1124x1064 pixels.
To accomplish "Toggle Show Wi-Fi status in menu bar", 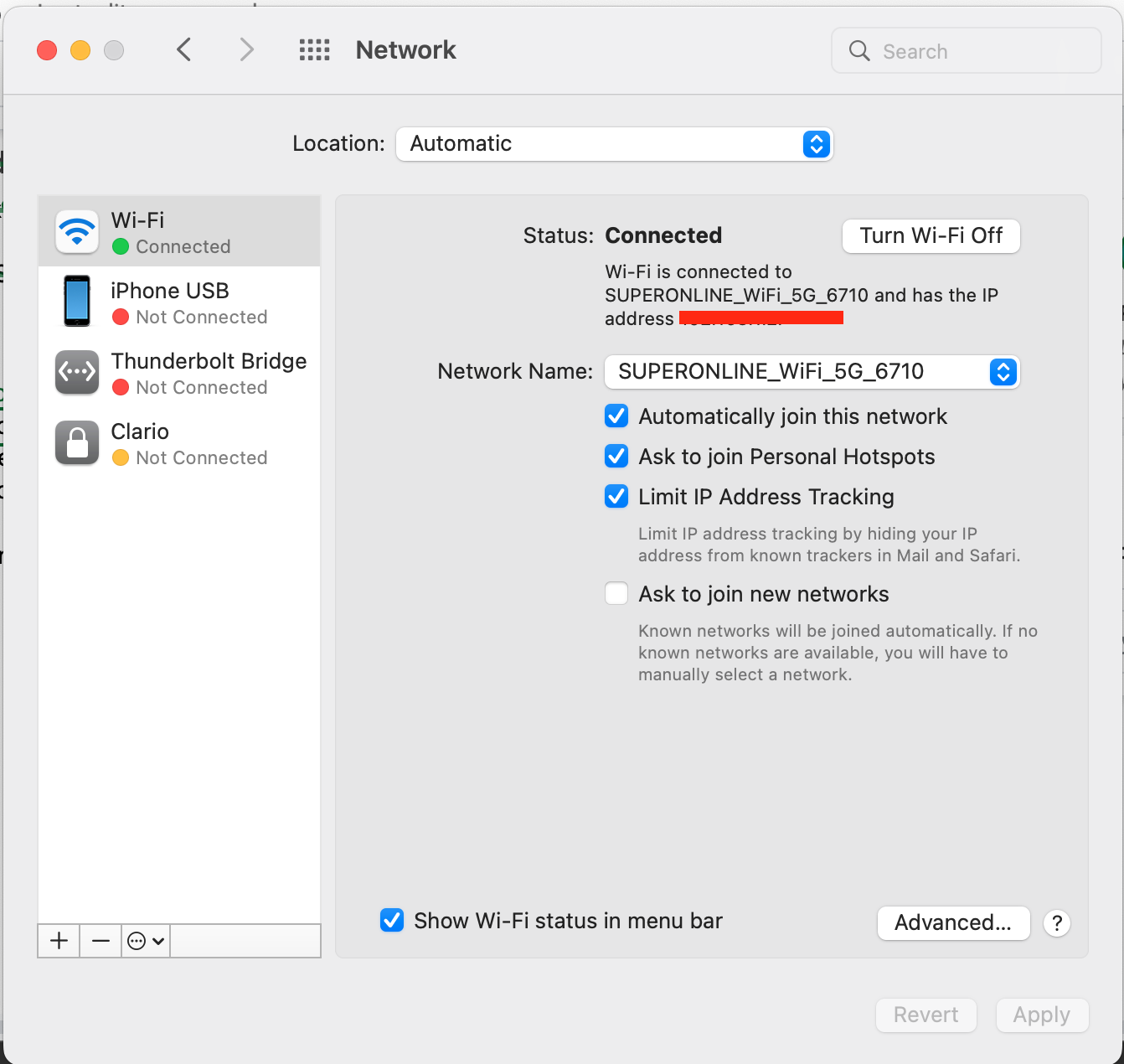I will pyautogui.click(x=392, y=921).
